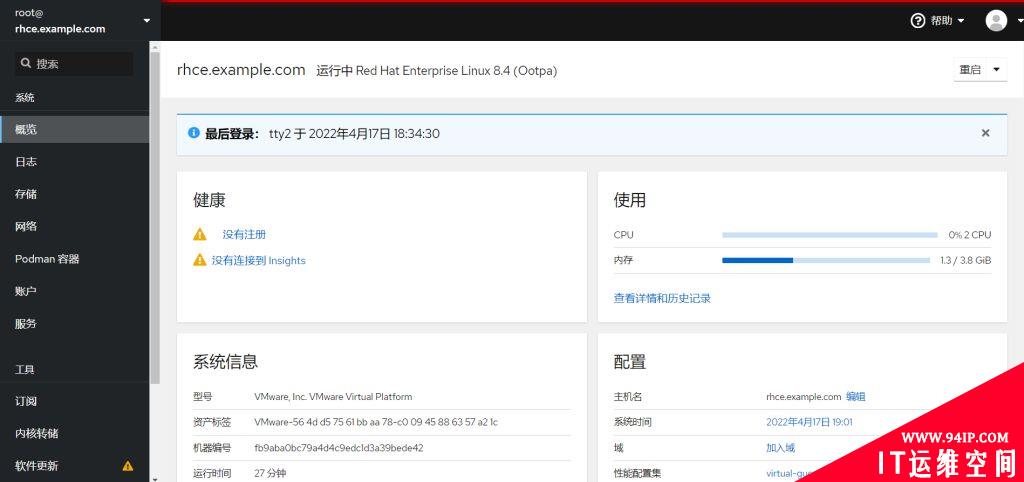The height and width of the screenshot is (482, 1024).
Task: Click the 系统 section label in the sidebar
Action: point(25,97)
